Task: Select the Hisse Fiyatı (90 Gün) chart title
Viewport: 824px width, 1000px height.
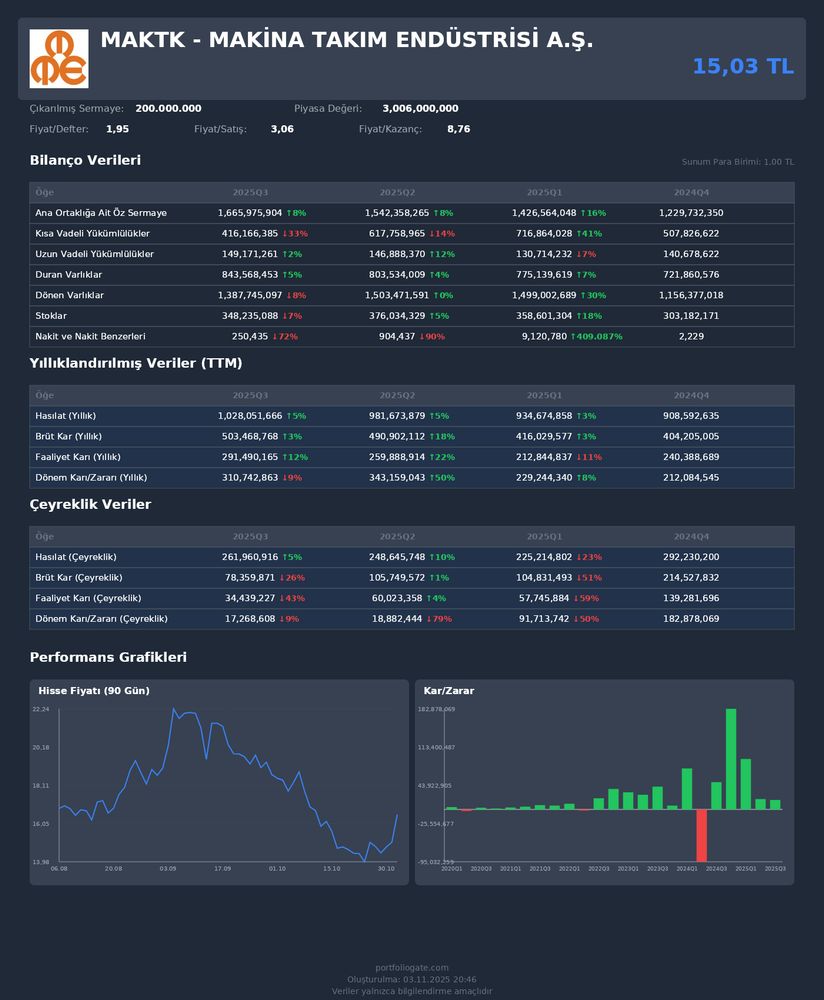Action: point(94,691)
